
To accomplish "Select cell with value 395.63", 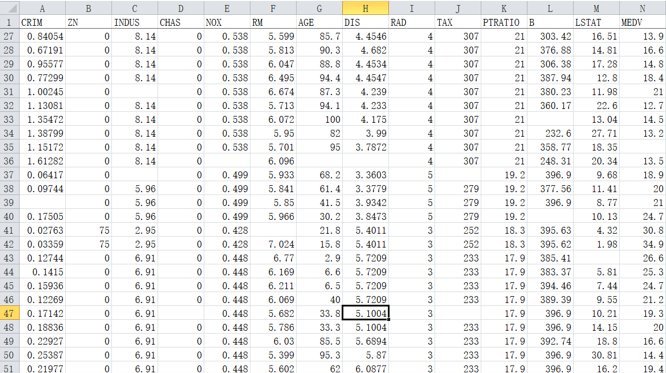I will pos(550,230).
